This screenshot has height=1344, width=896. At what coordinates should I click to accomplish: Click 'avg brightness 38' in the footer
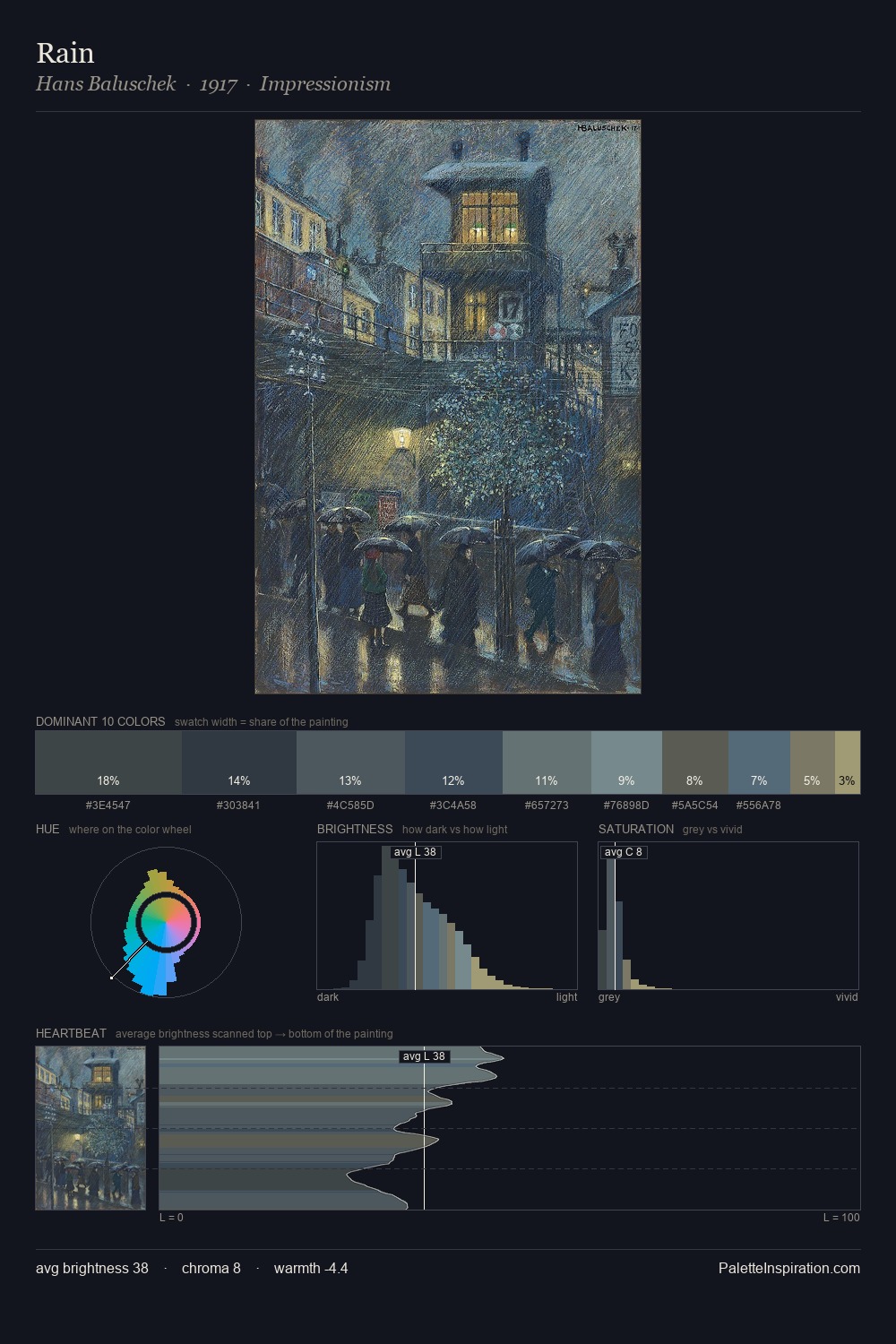[x=92, y=1268]
